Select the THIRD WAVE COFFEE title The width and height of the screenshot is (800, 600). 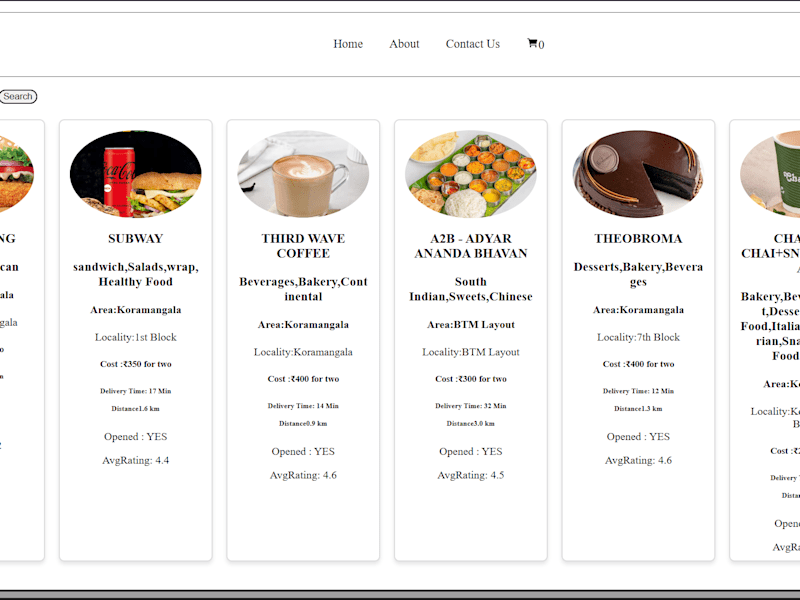(x=303, y=246)
